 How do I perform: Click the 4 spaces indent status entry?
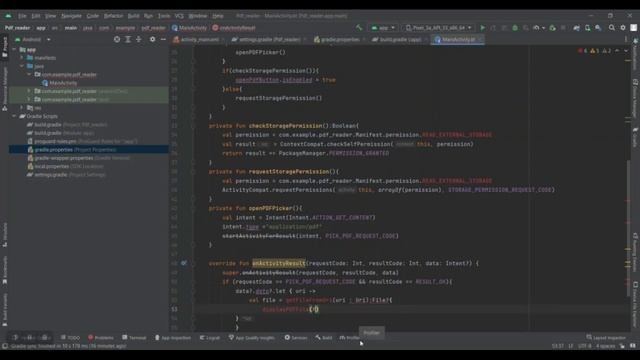[605, 346]
